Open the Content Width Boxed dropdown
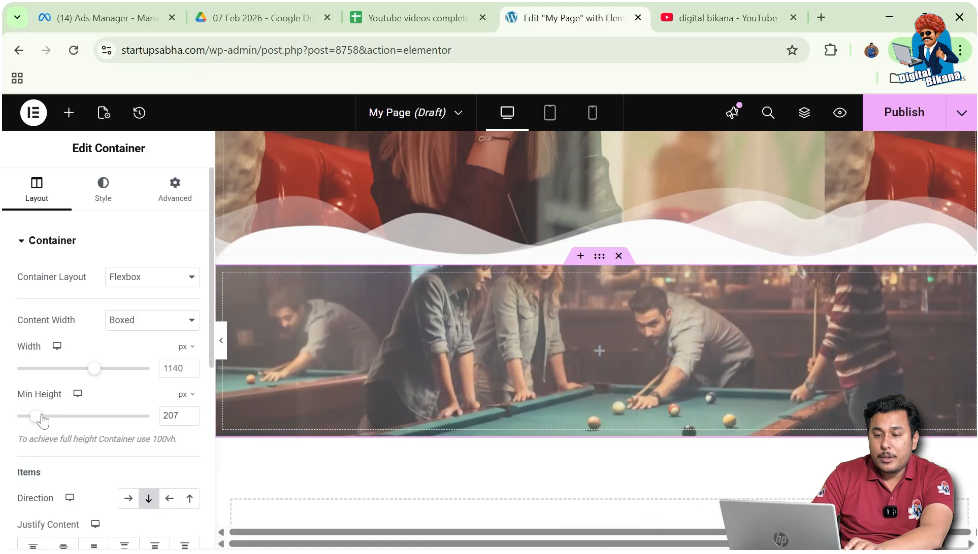Image resolution: width=978 pixels, height=554 pixels. pos(152,320)
